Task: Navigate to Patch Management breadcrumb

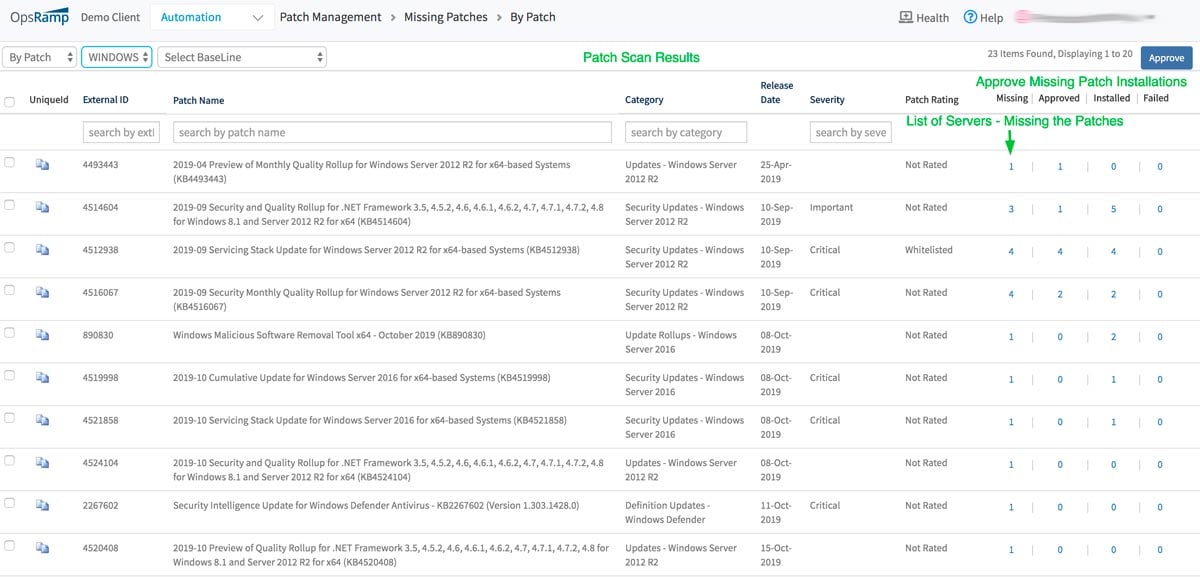Action: [x=330, y=17]
